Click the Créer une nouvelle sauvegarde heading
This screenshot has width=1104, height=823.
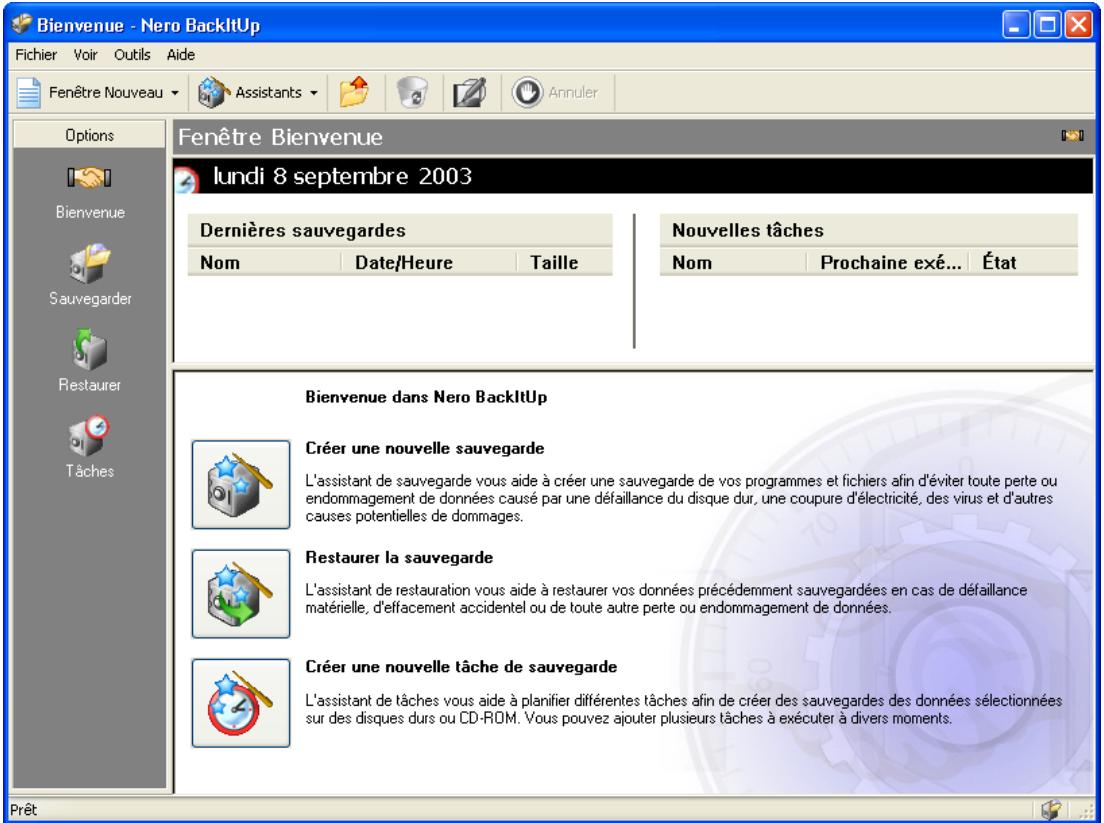tap(425, 448)
